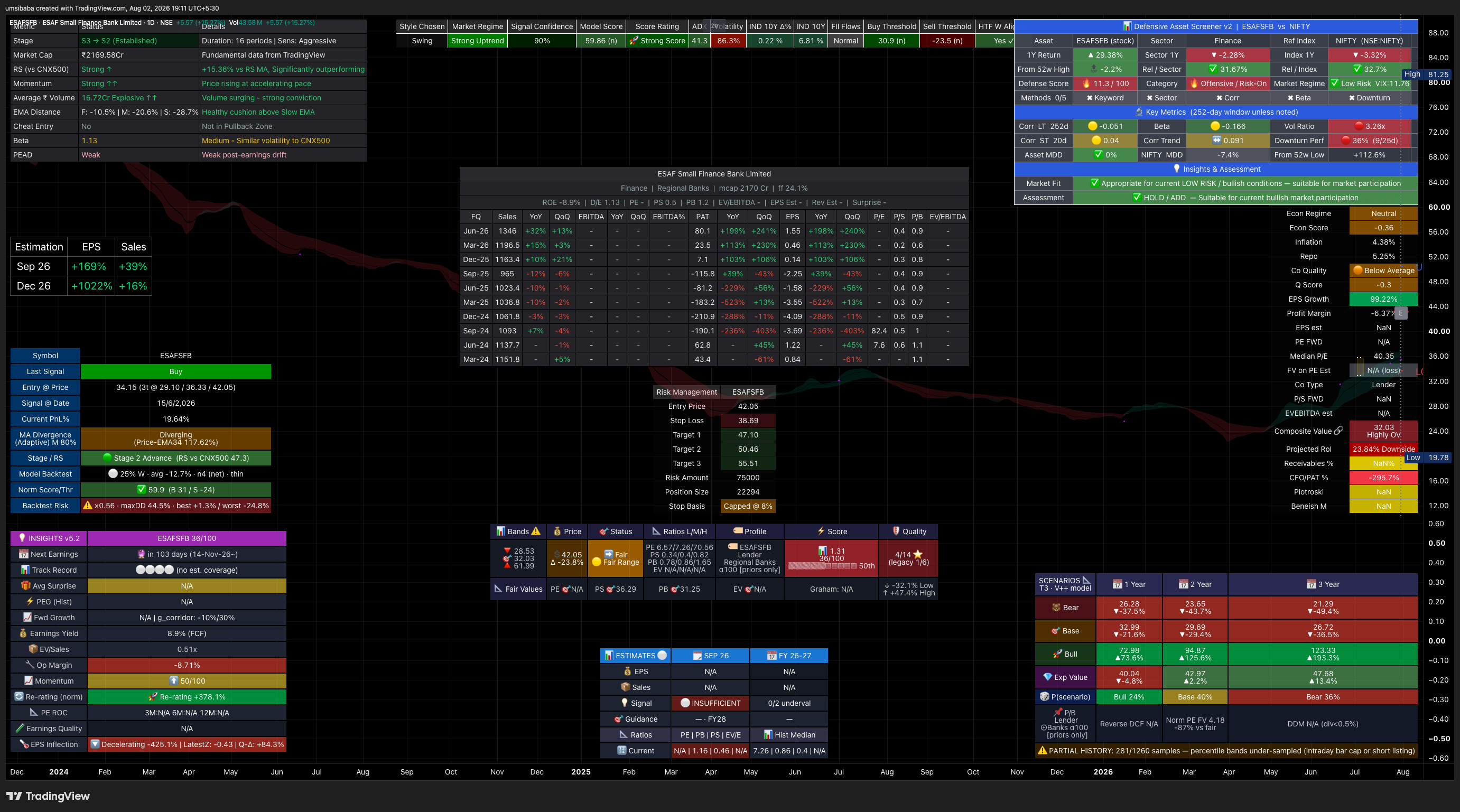The height and width of the screenshot is (812, 1460).
Task: Select 'Jun-26' row in the quarterly table
Action: [714, 231]
